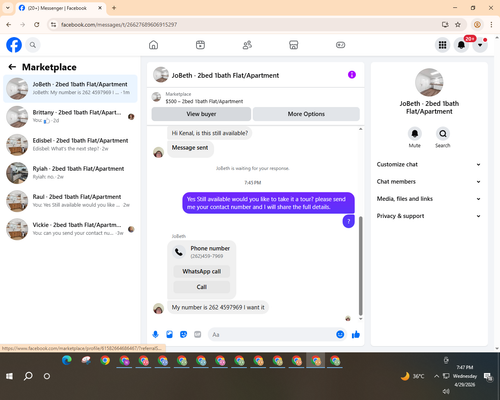Viewport: 500px width, 400px height.
Task: Open the Gaming controller icon
Action: [340, 45]
